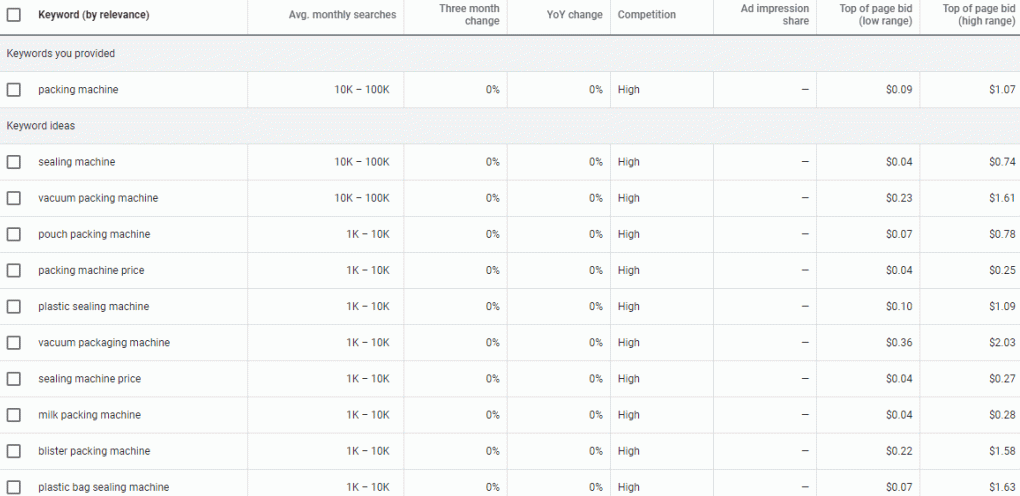Check the 'milk packing machine' checkbox
The width and height of the screenshot is (1020, 496).
click(14, 415)
